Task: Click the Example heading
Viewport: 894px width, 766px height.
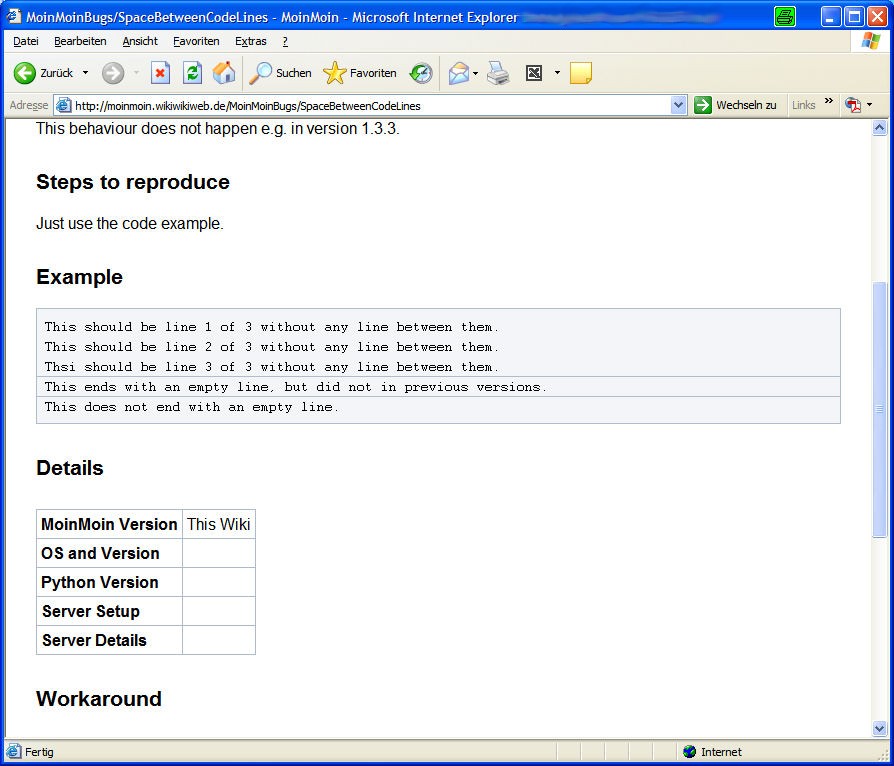Action: coord(79,277)
